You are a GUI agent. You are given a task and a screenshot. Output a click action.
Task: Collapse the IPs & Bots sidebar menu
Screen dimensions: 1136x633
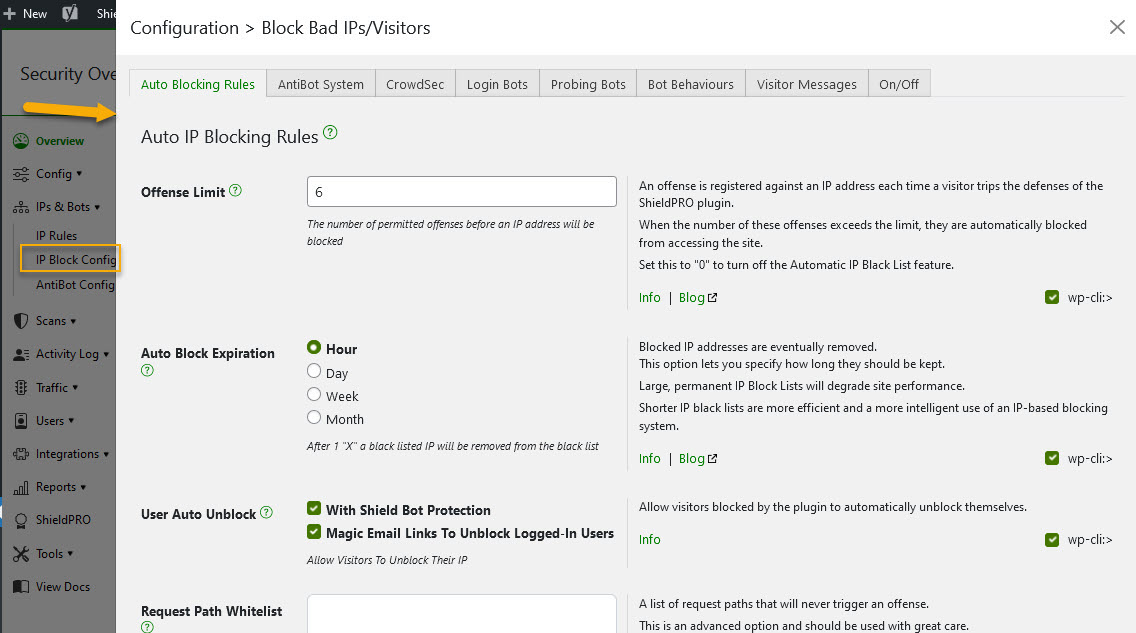(67, 207)
